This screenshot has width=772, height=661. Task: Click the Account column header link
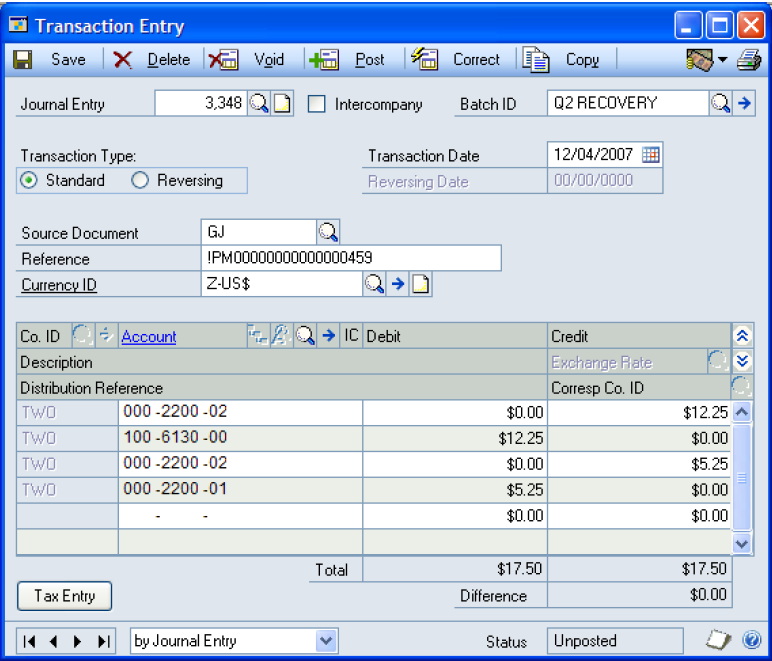coord(148,337)
